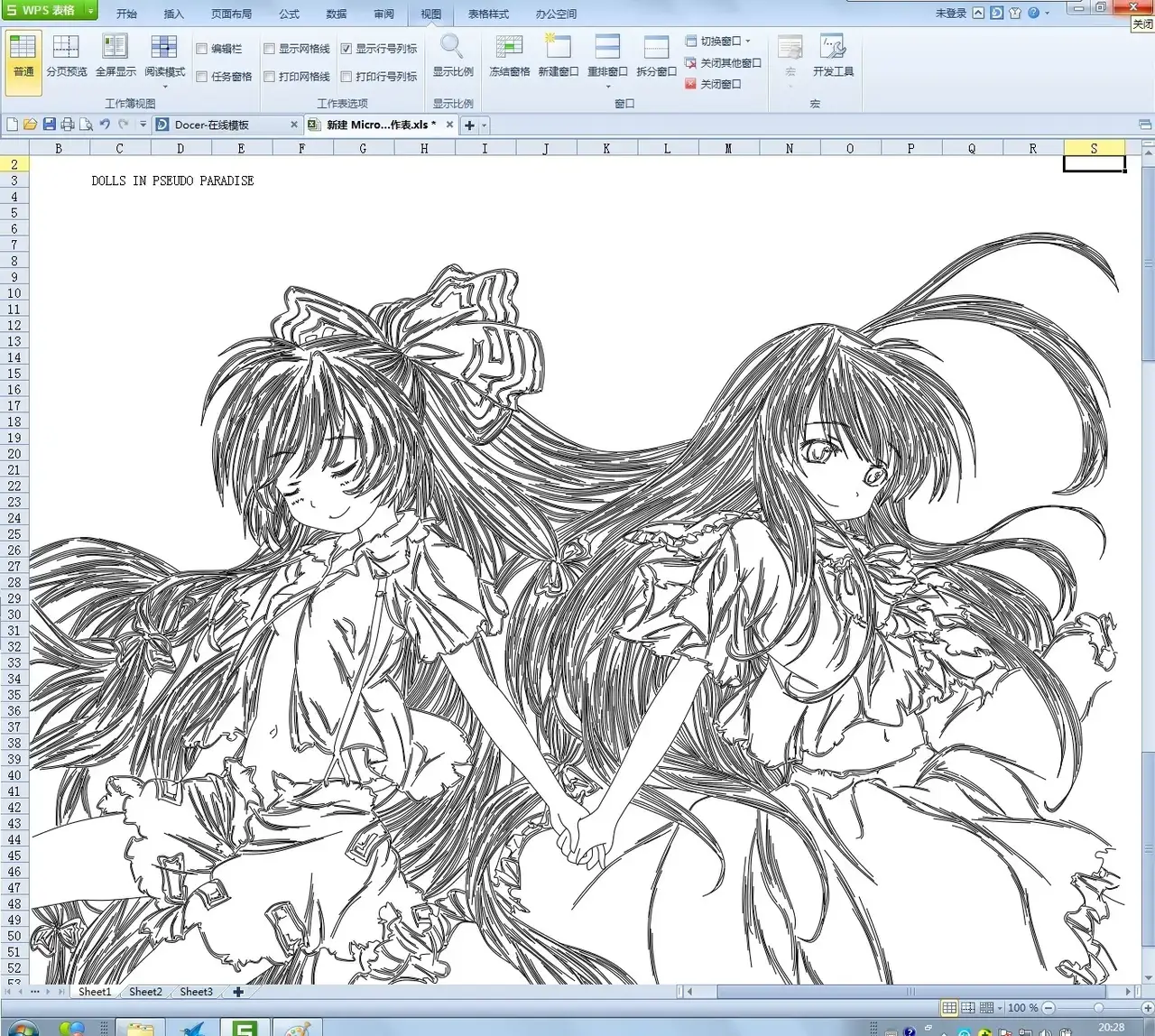
Task: Check the 显示网格线 show gridlines box
Action: pyautogui.click(x=270, y=49)
